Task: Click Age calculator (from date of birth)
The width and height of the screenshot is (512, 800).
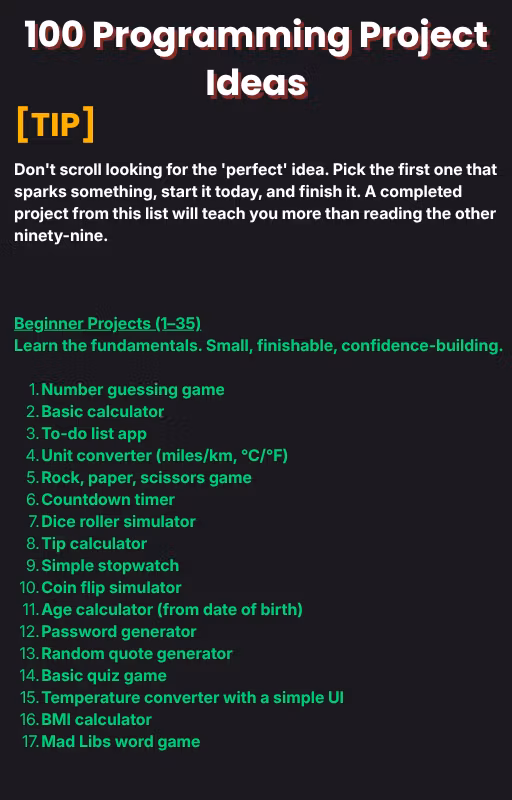Action: point(172,610)
